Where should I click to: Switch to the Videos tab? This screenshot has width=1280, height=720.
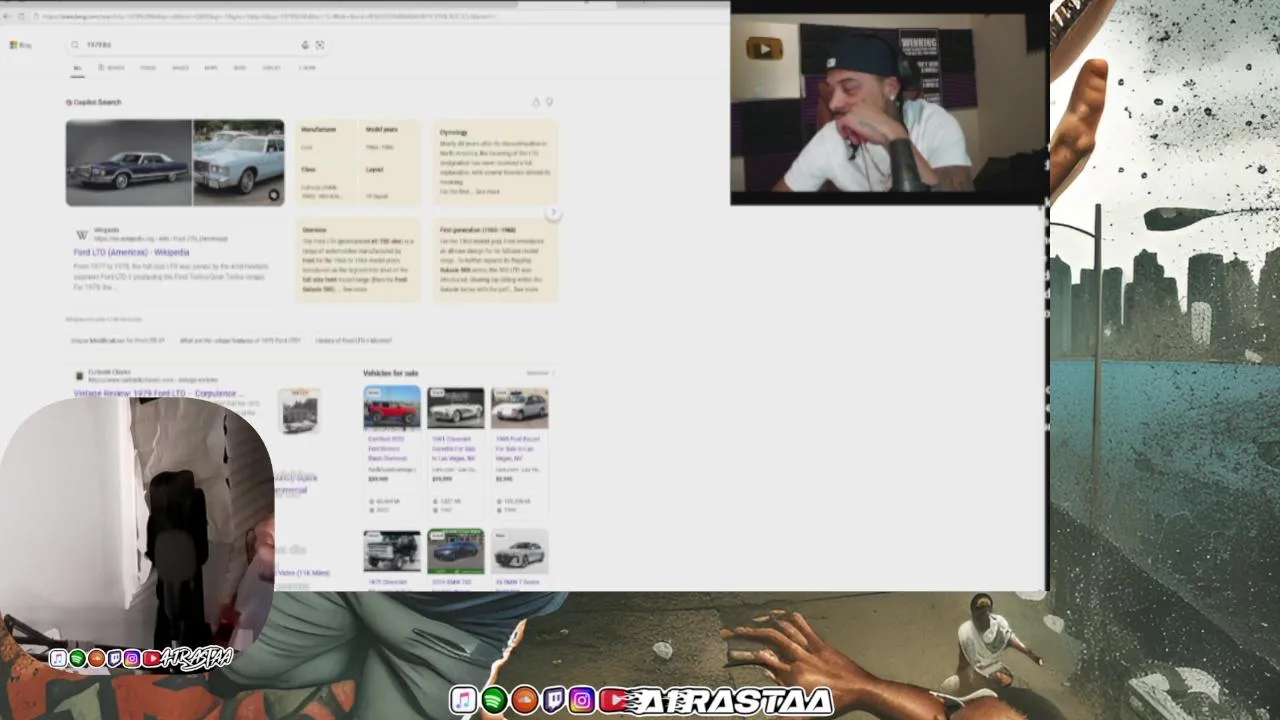[x=148, y=68]
